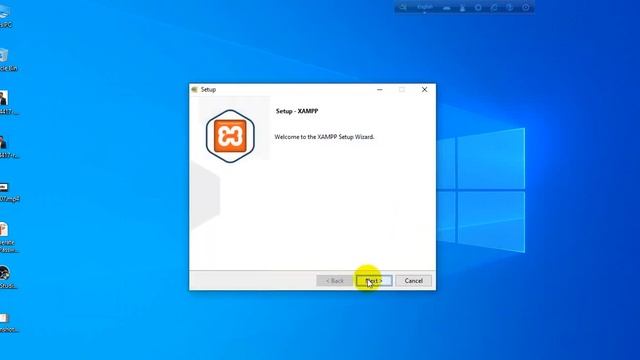
Task: Click the Next button in Setup wizard
Action: click(374, 281)
